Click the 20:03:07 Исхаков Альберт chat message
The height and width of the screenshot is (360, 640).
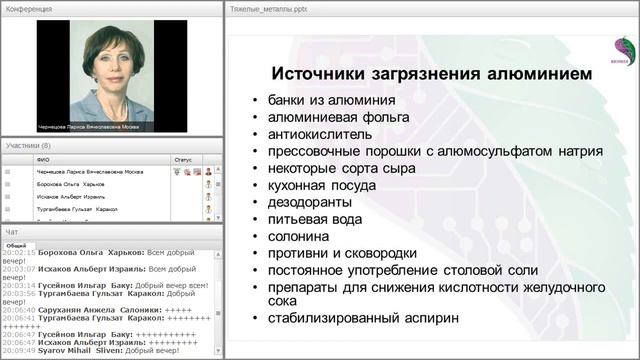point(99,273)
